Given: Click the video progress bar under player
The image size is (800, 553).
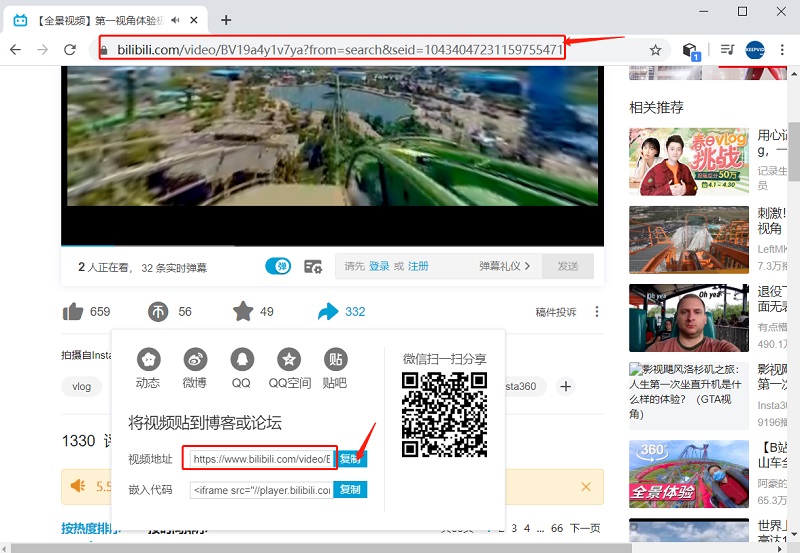Looking at the screenshot, I should pyautogui.click(x=332, y=246).
